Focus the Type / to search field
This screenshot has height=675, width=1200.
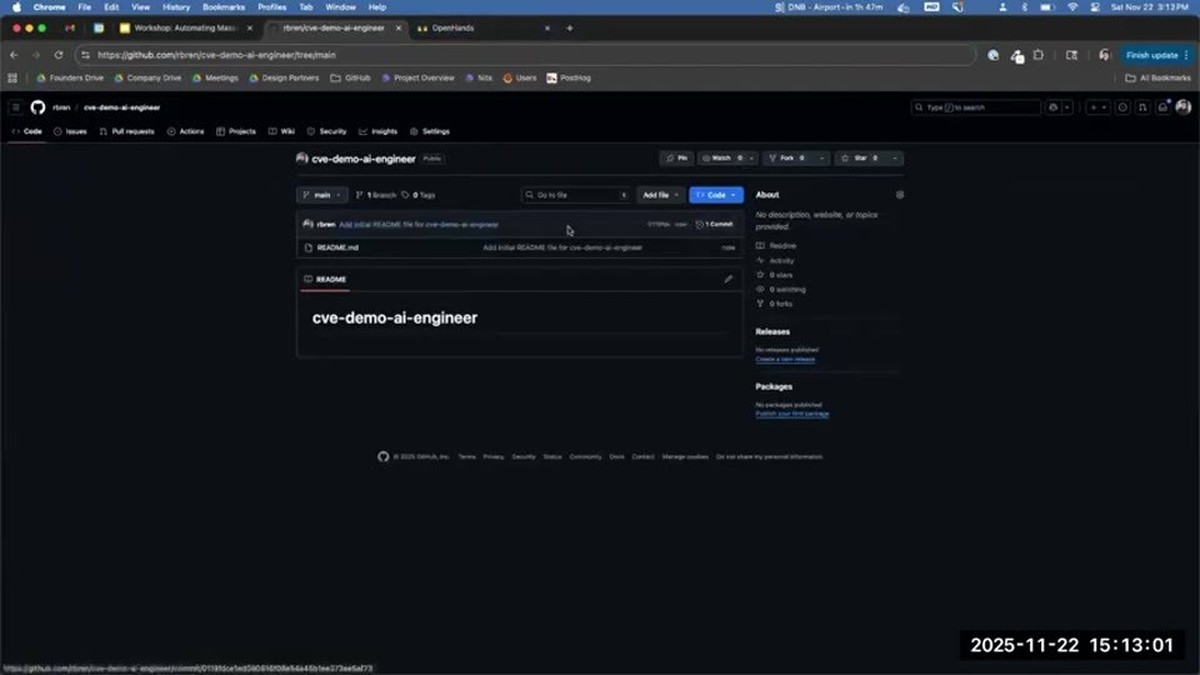(976, 107)
